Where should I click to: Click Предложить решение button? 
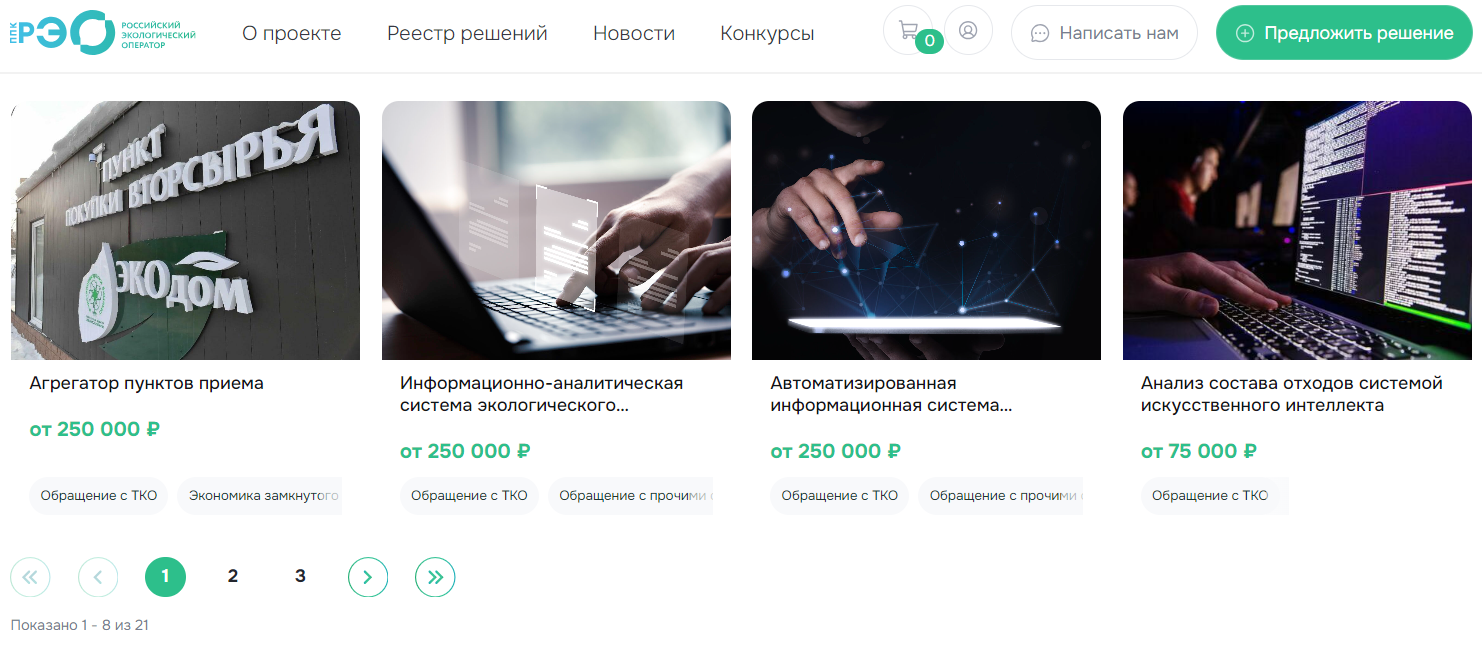(x=1344, y=33)
